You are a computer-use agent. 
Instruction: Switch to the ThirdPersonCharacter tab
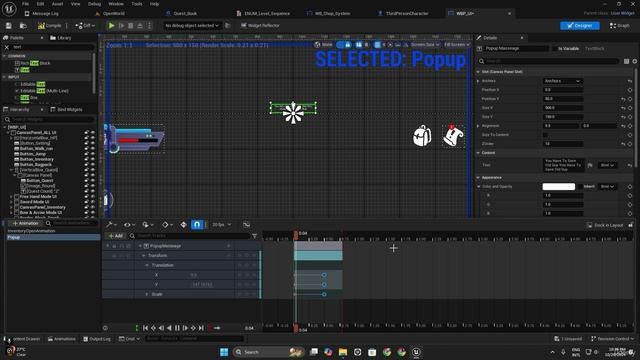point(403,13)
